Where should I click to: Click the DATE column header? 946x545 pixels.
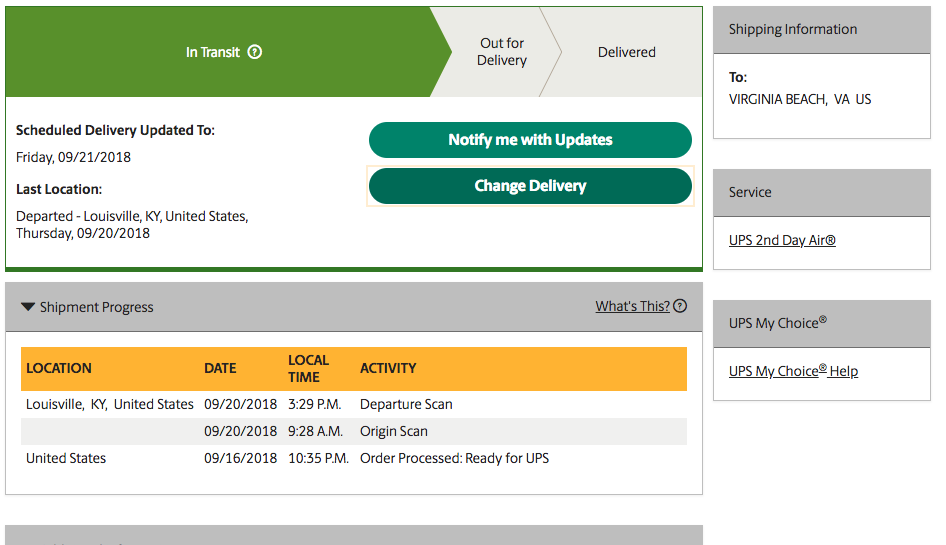(x=220, y=368)
